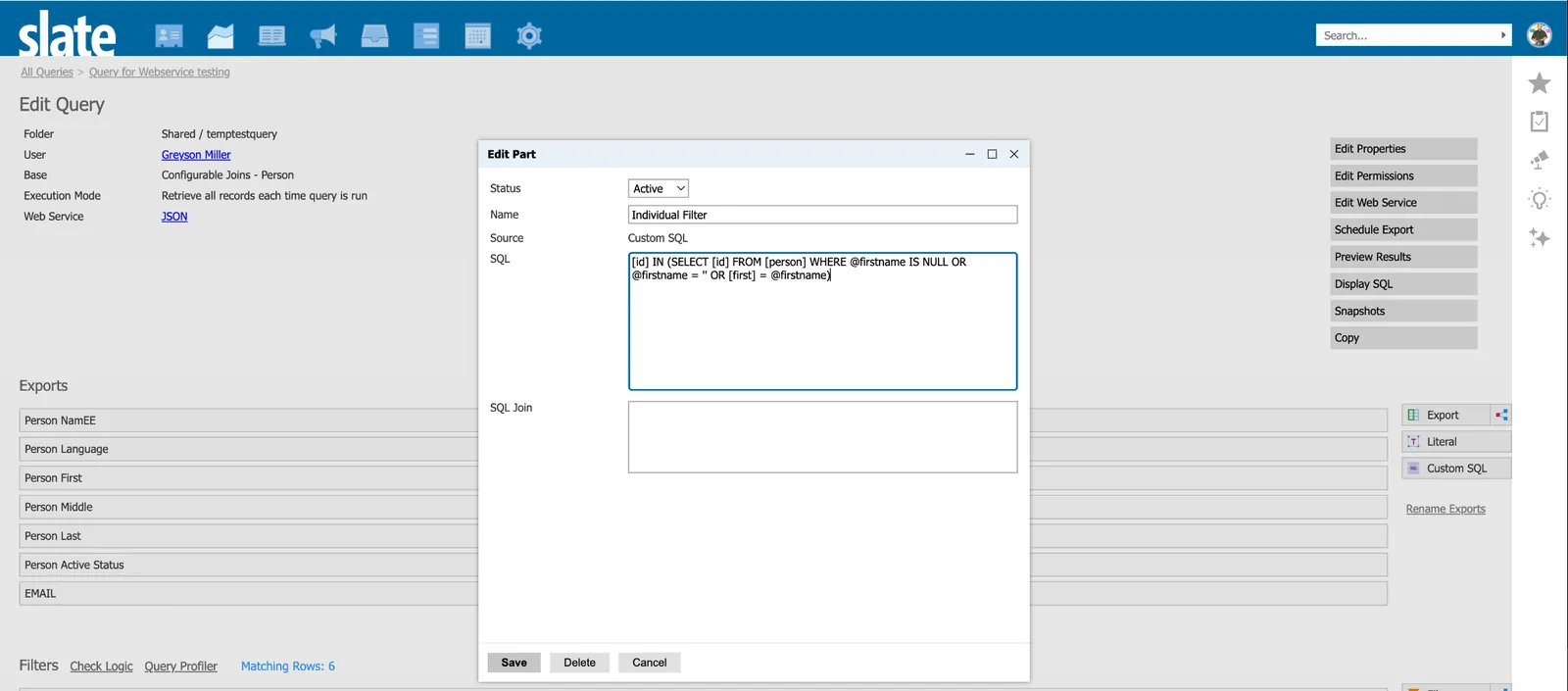Click Display SQL
Image resolution: width=1568 pixels, height=691 pixels.
[1403, 284]
